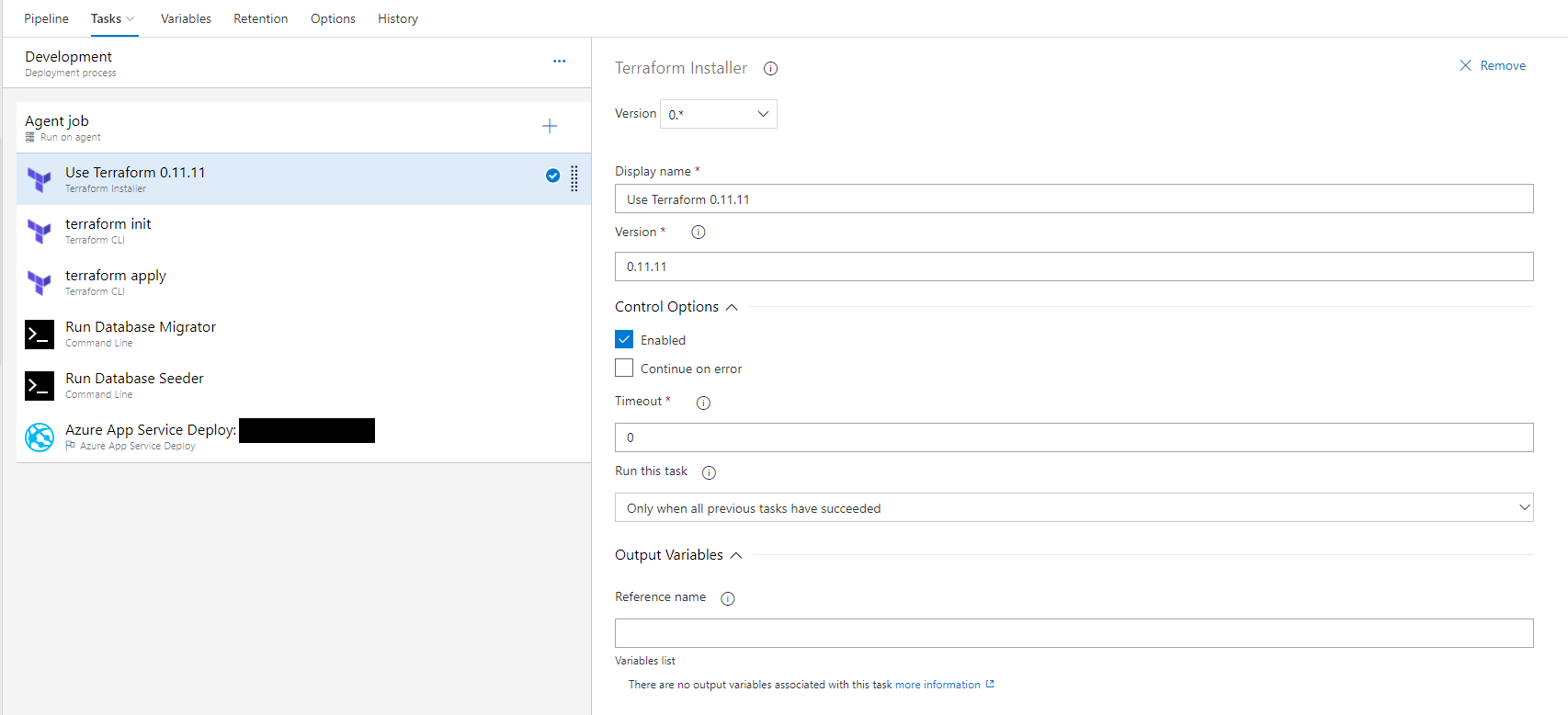Screen dimensions: 1568x715
Task: Click the terraform apply task logo icon
Action: click(40, 282)
